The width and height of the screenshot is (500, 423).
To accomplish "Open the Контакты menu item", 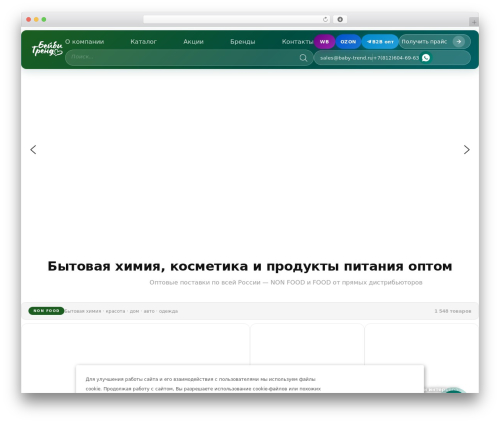I will coord(297,42).
